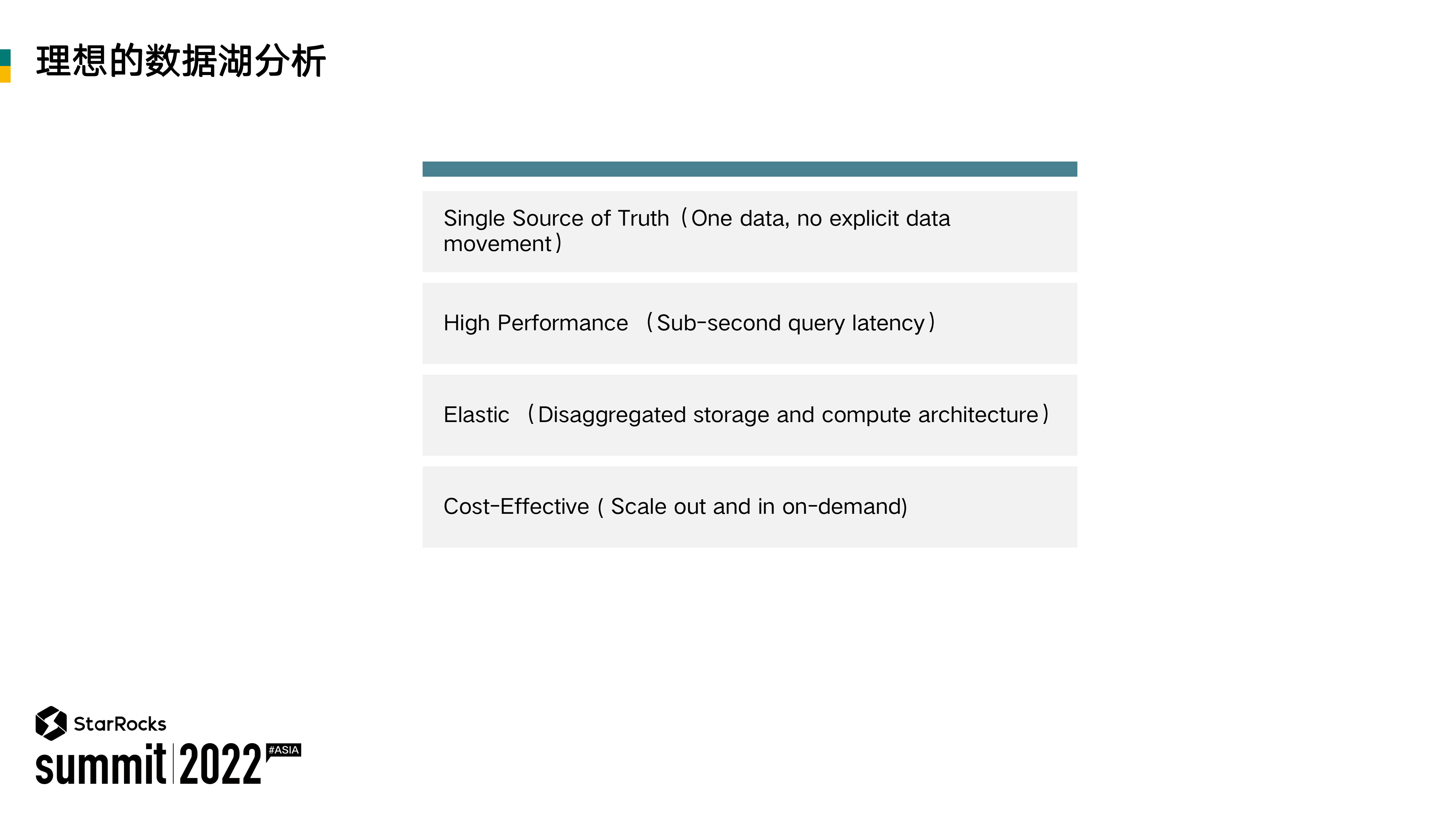Viewport: 1456px width, 819px height.
Task: Click the word "movement" on second line
Action: [x=497, y=244]
